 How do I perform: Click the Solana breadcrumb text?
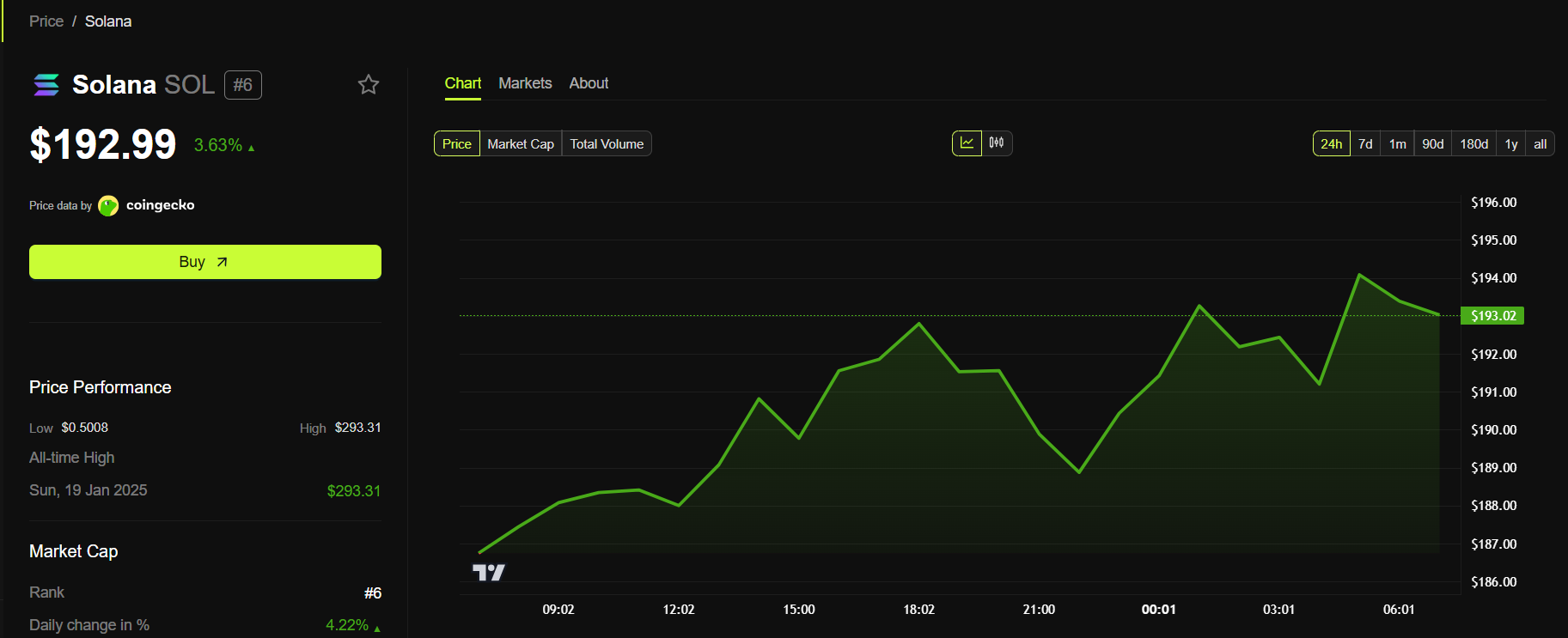click(x=108, y=21)
